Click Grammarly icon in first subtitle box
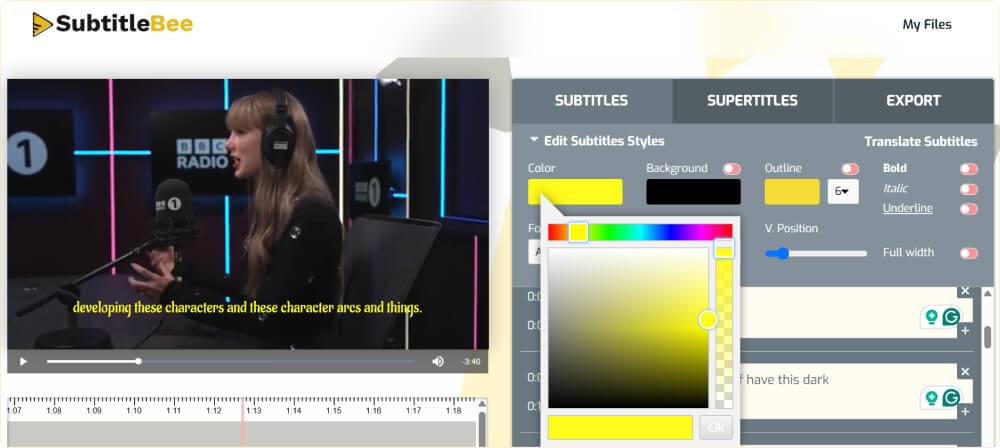Image resolution: width=1000 pixels, height=448 pixels. pos(951,317)
